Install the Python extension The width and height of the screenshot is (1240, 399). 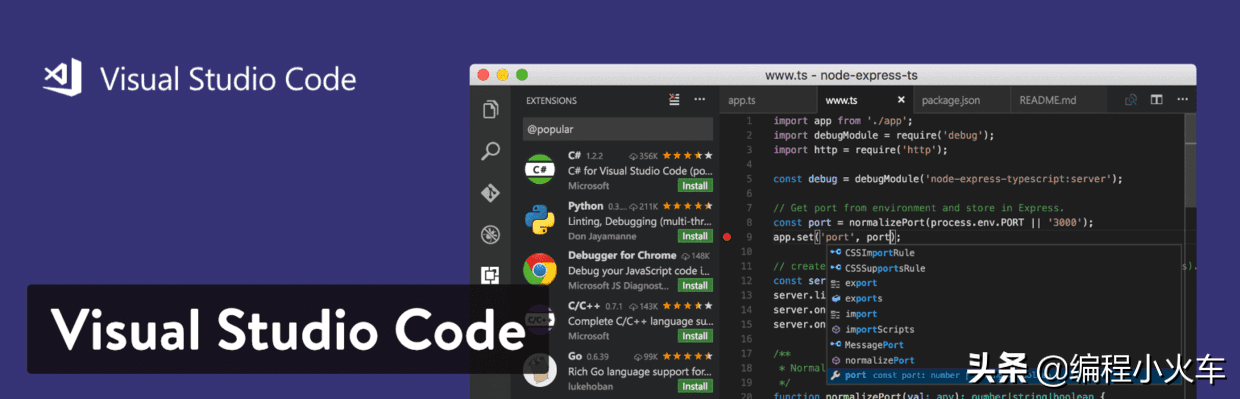coord(695,236)
